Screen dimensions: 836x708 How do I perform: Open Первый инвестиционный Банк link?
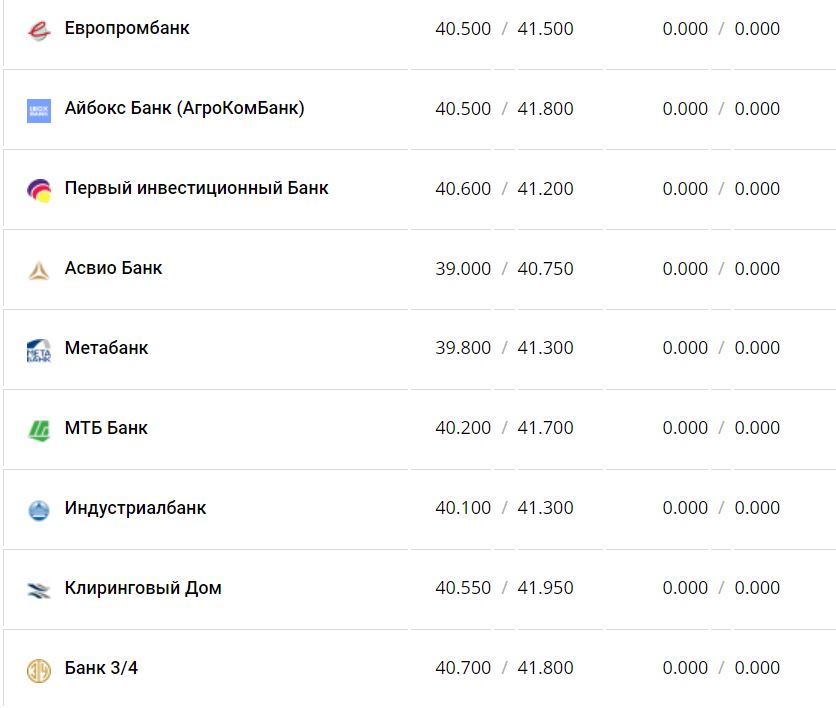click(196, 188)
